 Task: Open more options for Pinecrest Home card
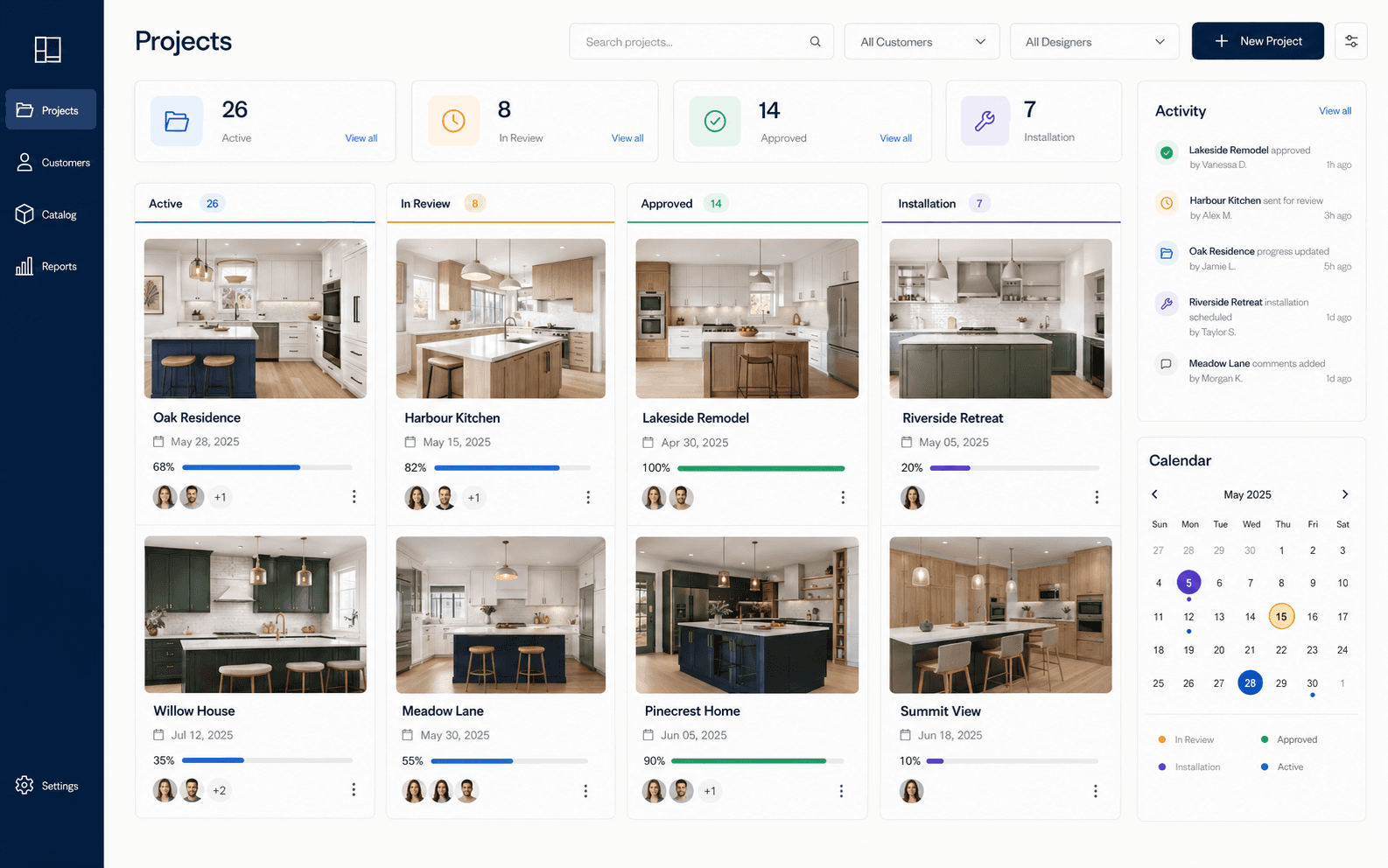(x=841, y=791)
